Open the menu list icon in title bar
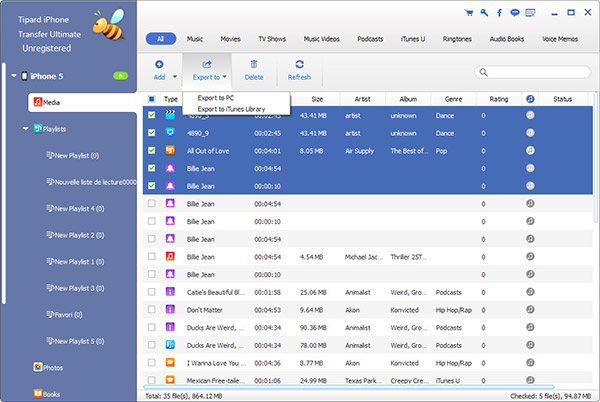600x402 pixels. click(530, 13)
